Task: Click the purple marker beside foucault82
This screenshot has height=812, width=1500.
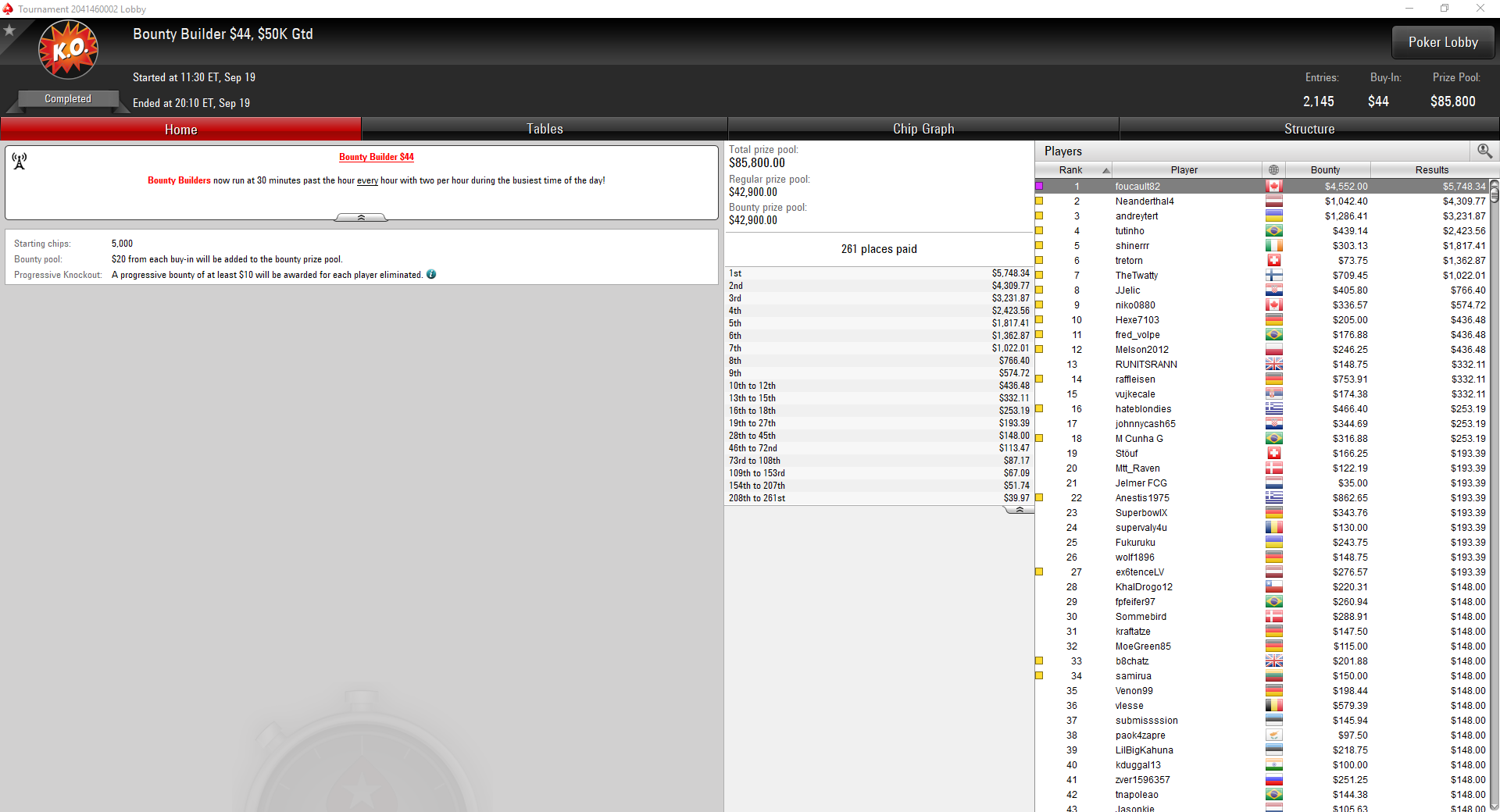Action: click(x=1039, y=186)
